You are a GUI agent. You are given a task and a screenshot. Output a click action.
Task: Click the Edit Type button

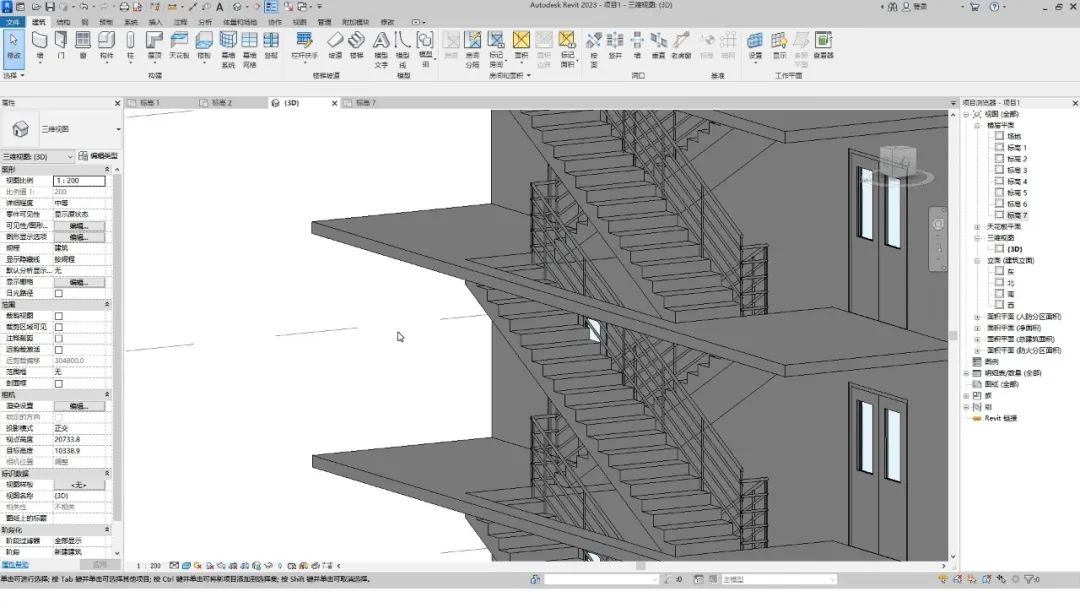98,156
